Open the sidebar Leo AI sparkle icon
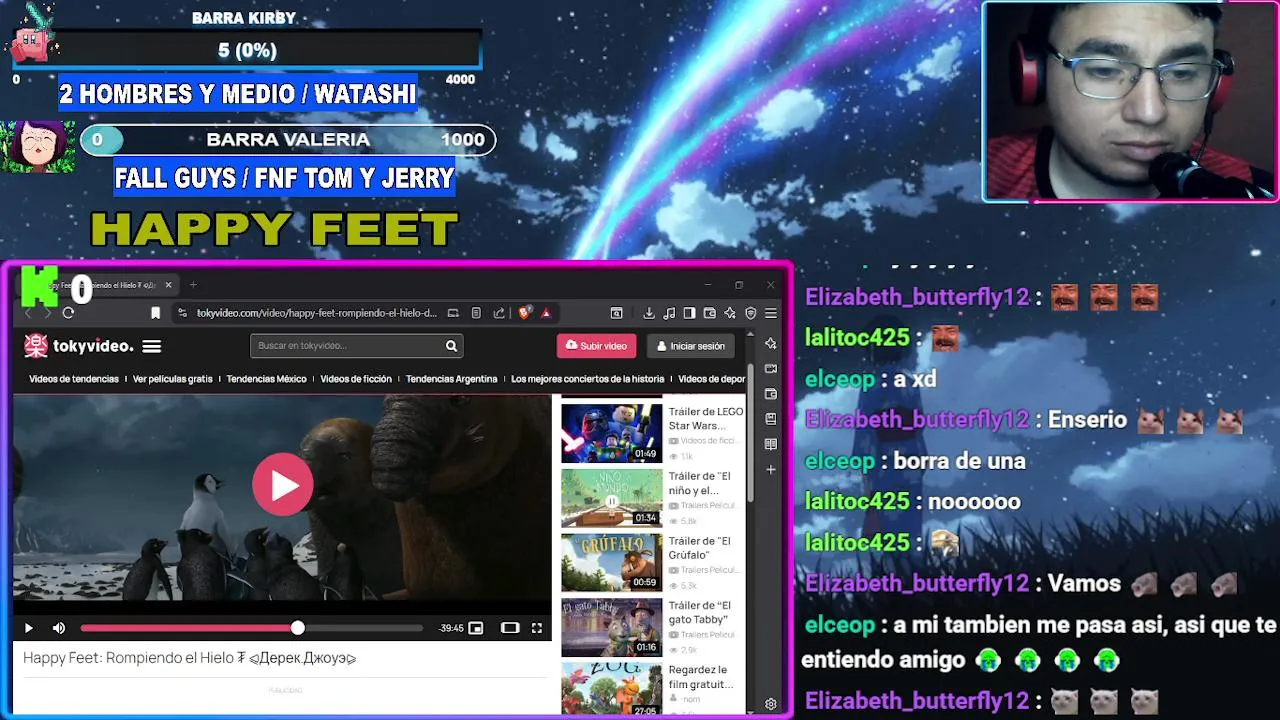This screenshot has height=720, width=1280. click(x=770, y=343)
